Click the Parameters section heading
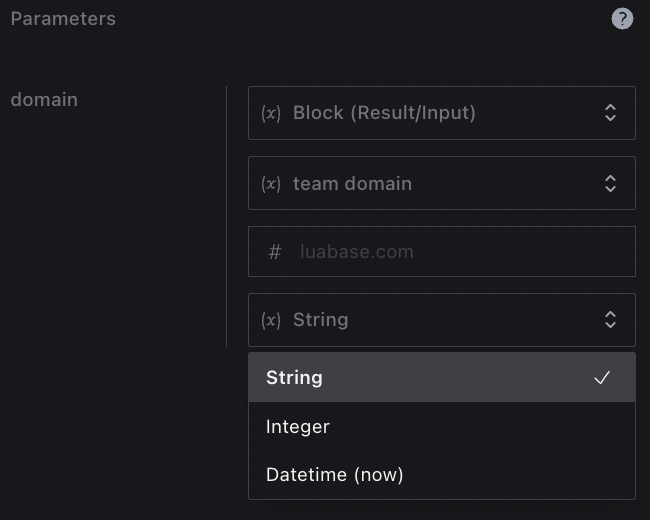Image resolution: width=650 pixels, height=520 pixels. (63, 19)
